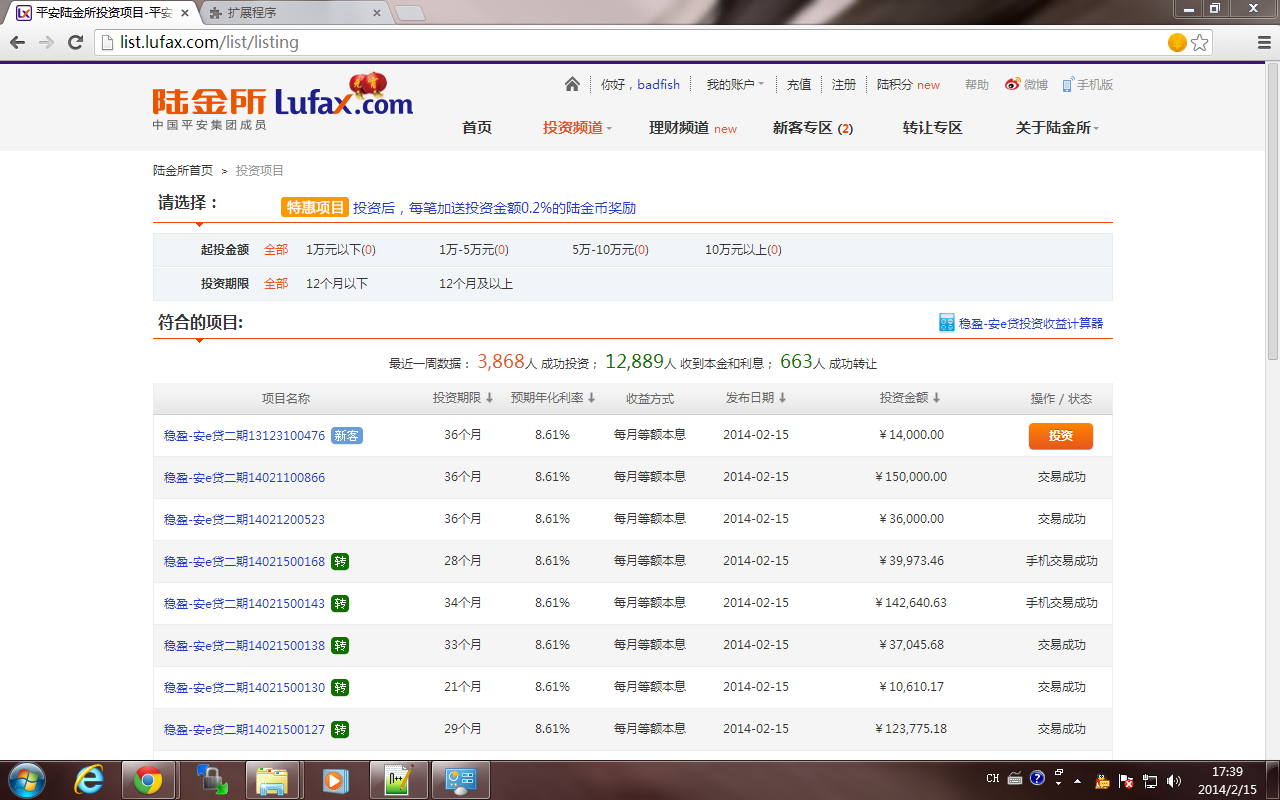Sort the list by 投资期限 column
The height and width of the screenshot is (800, 1280).
[x=463, y=398]
